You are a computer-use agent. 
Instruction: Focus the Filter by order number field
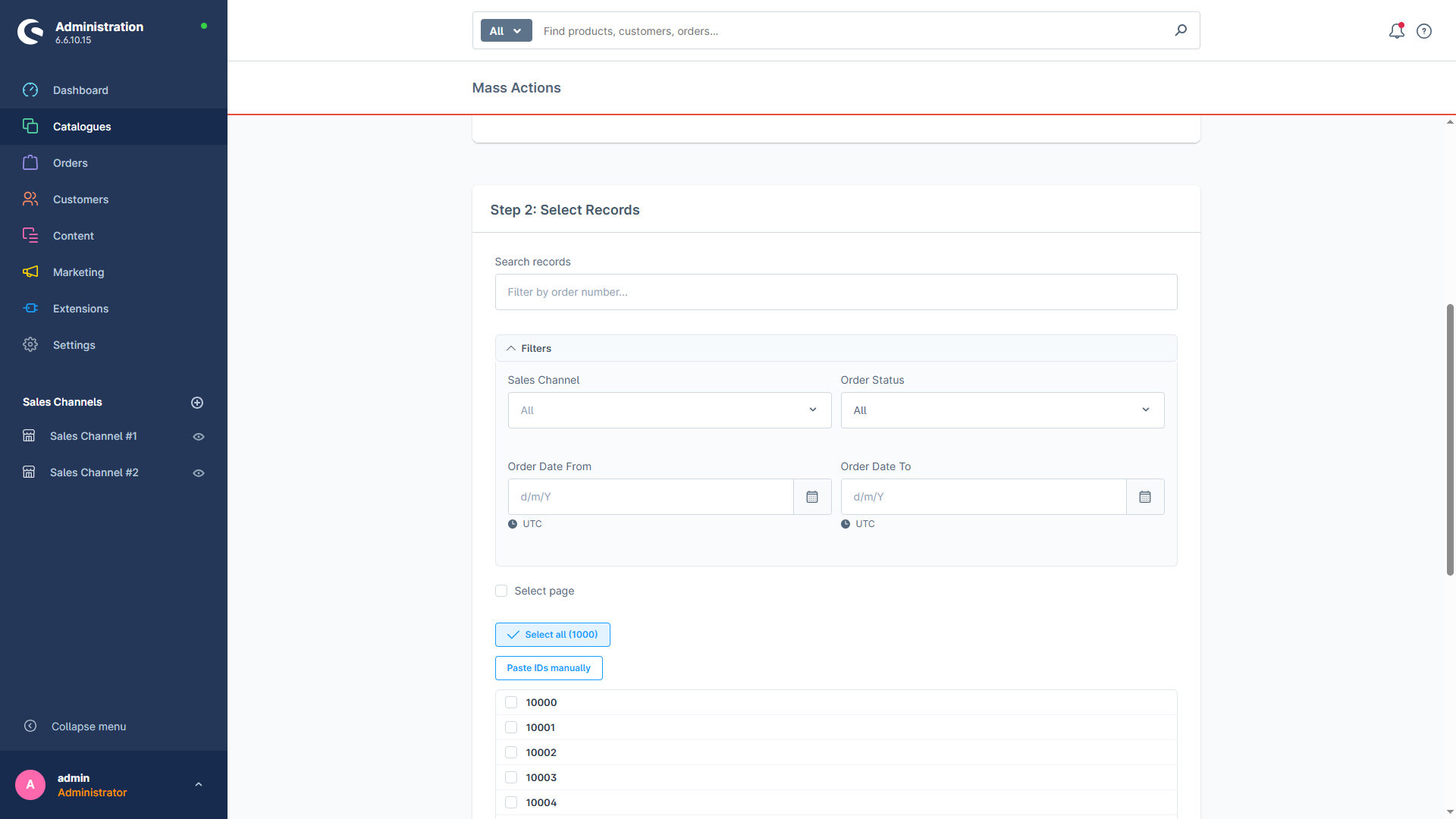836,292
